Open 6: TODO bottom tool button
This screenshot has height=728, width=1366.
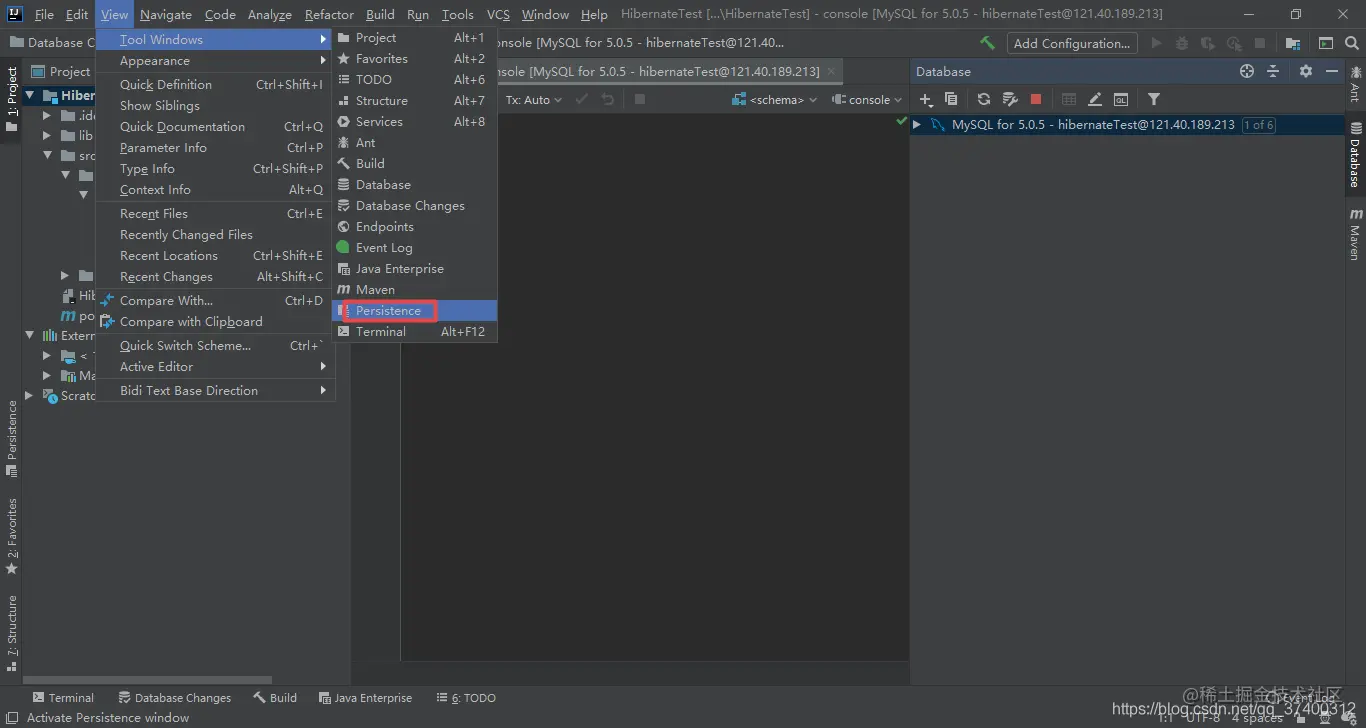pyautogui.click(x=466, y=698)
